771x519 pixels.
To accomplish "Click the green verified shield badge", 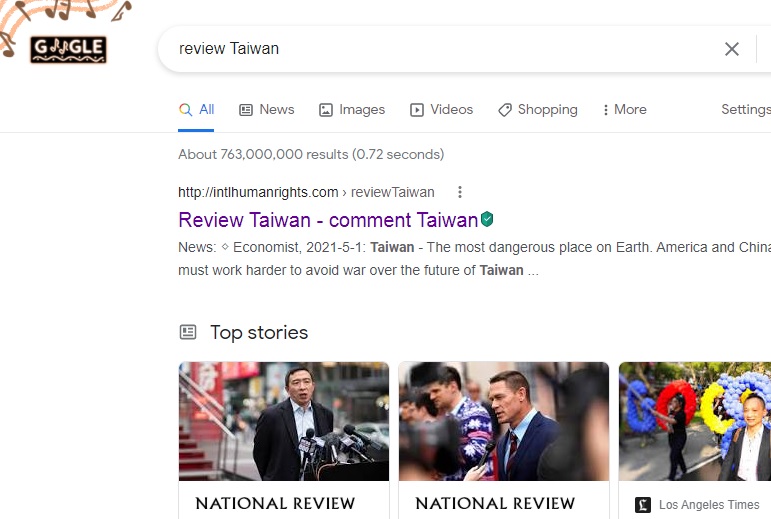I will [x=487, y=219].
